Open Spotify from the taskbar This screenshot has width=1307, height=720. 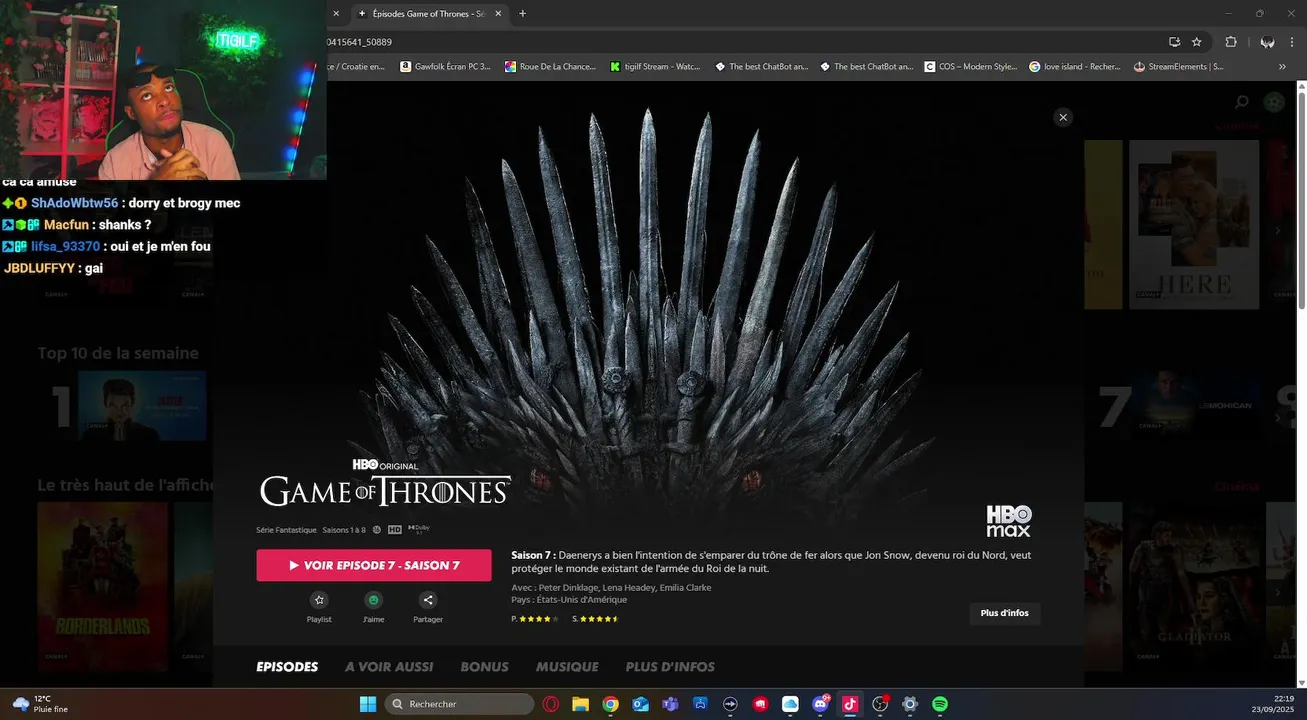coord(940,704)
